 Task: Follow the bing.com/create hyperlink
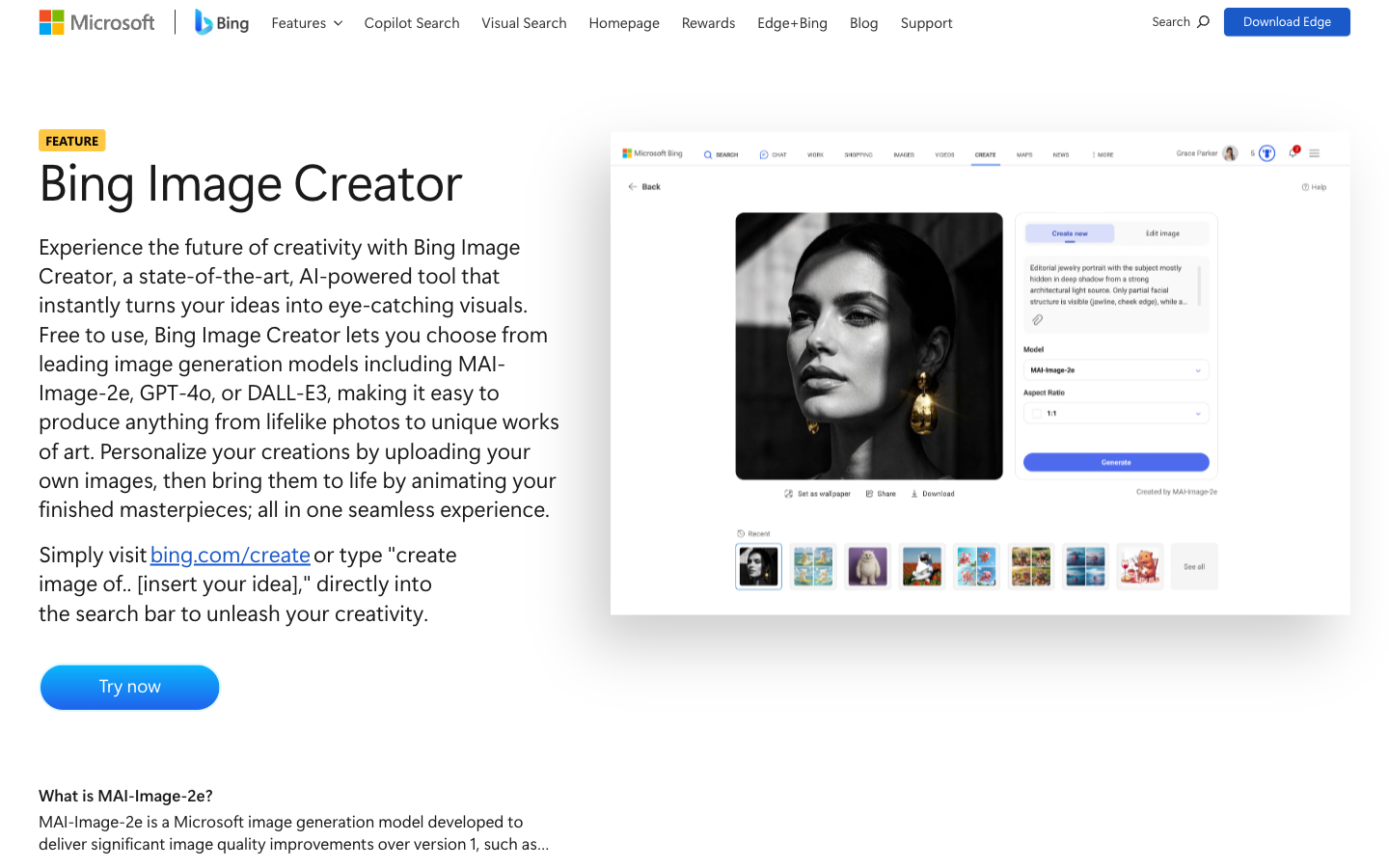tap(231, 556)
